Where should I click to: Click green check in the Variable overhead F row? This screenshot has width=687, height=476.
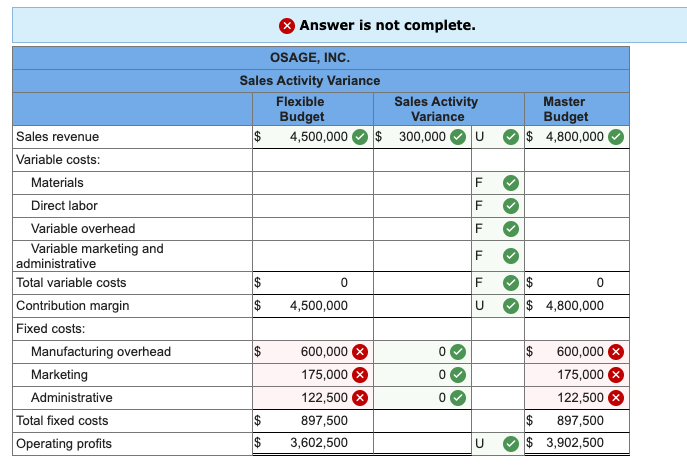pyautogui.click(x=511, y=229)
